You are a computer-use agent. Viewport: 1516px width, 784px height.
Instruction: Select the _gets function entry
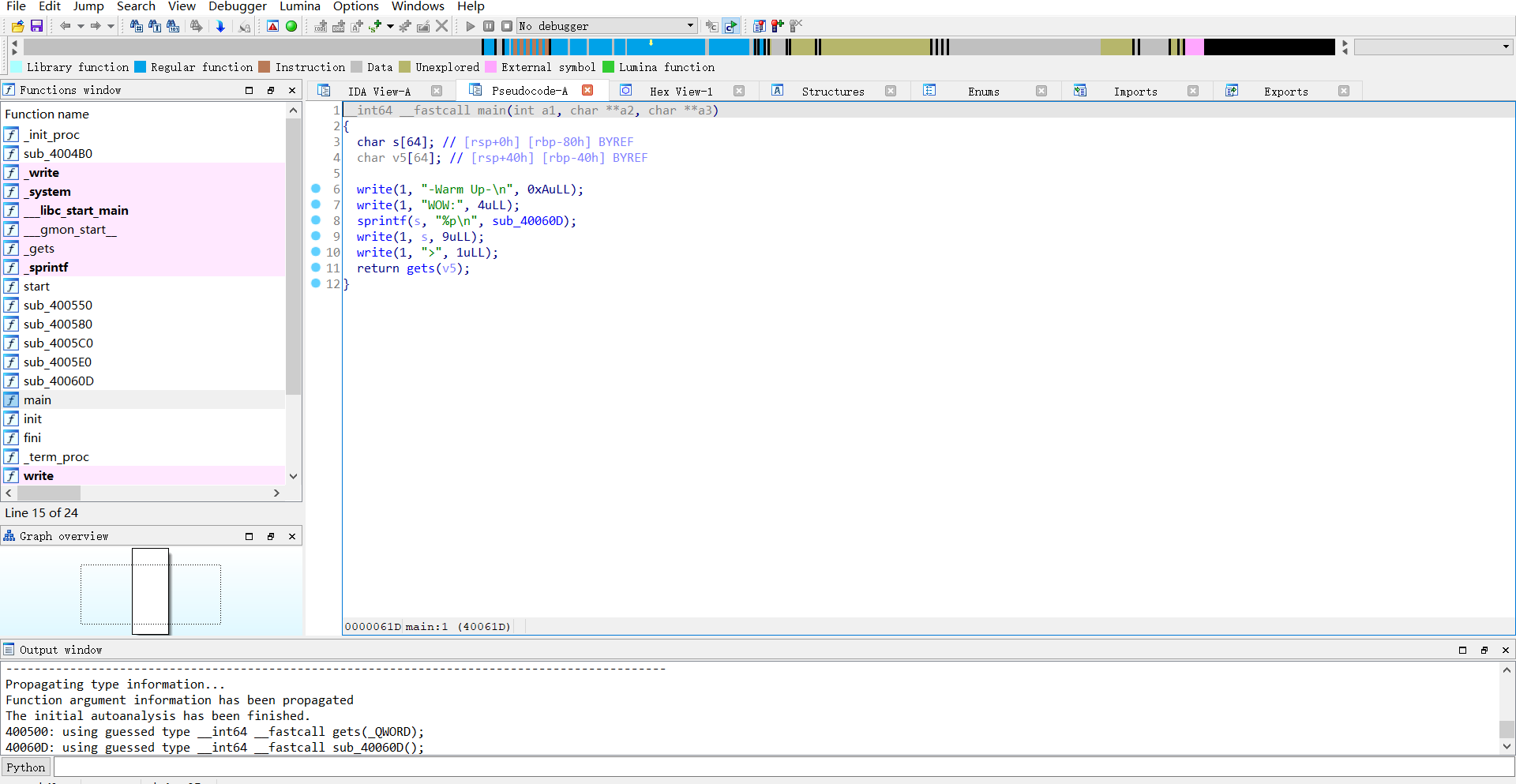coord(144,248)
